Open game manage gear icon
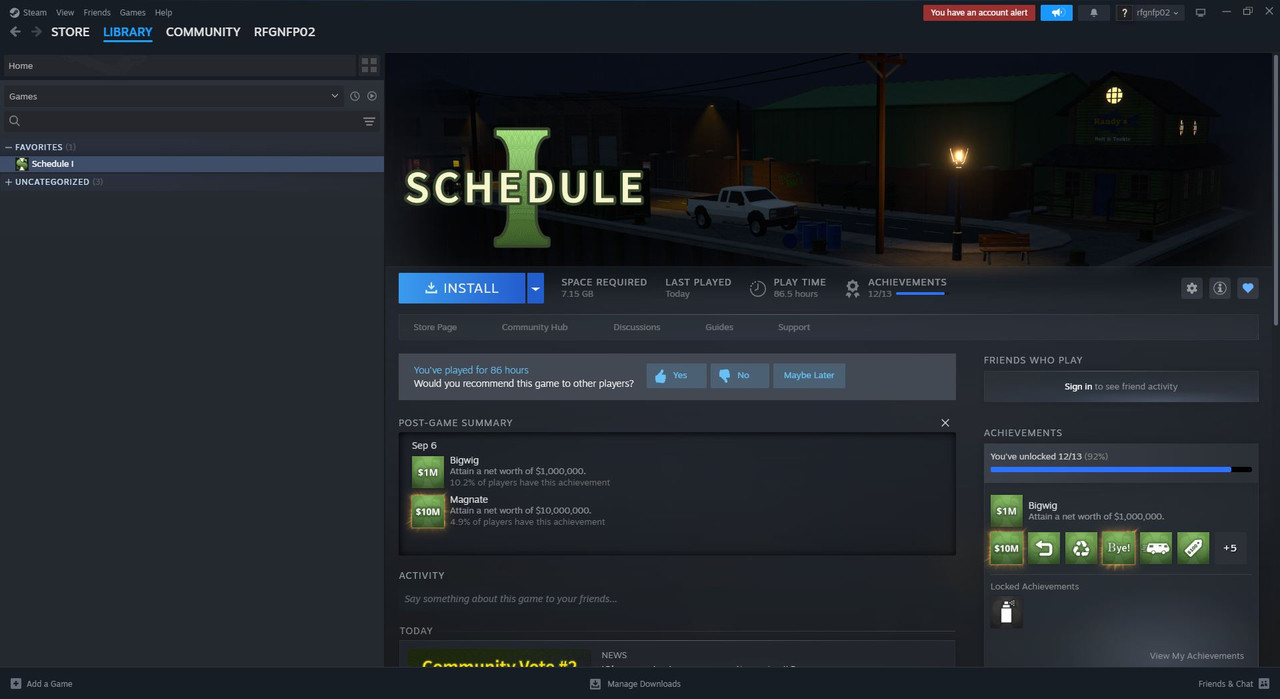This screenshot has height=699, width=1280. point(1191,288)
